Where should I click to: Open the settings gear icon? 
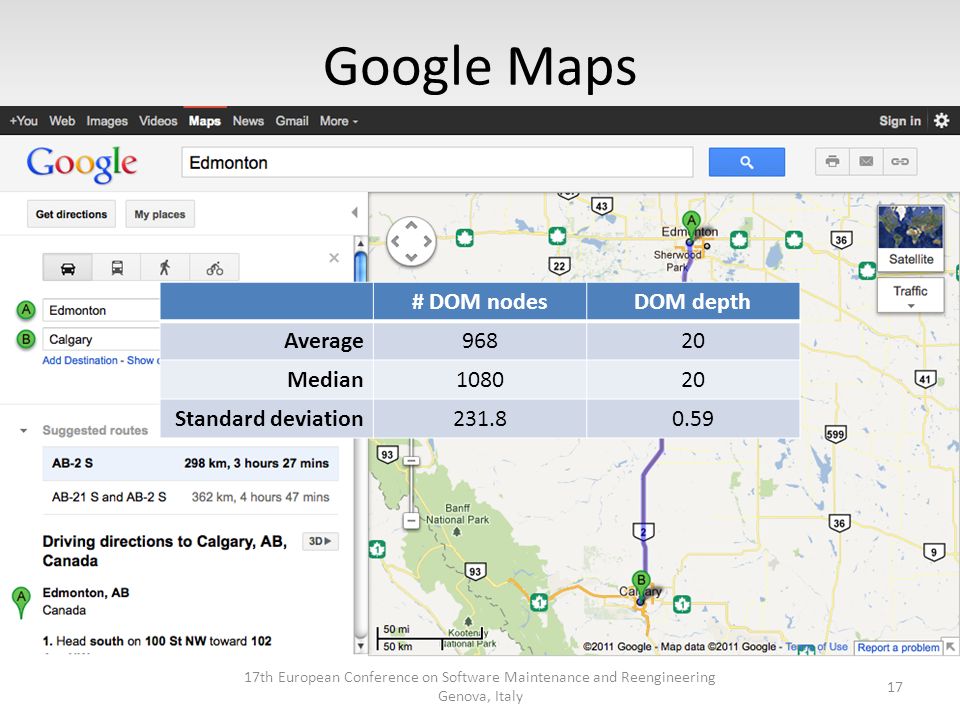click(942, 121)
